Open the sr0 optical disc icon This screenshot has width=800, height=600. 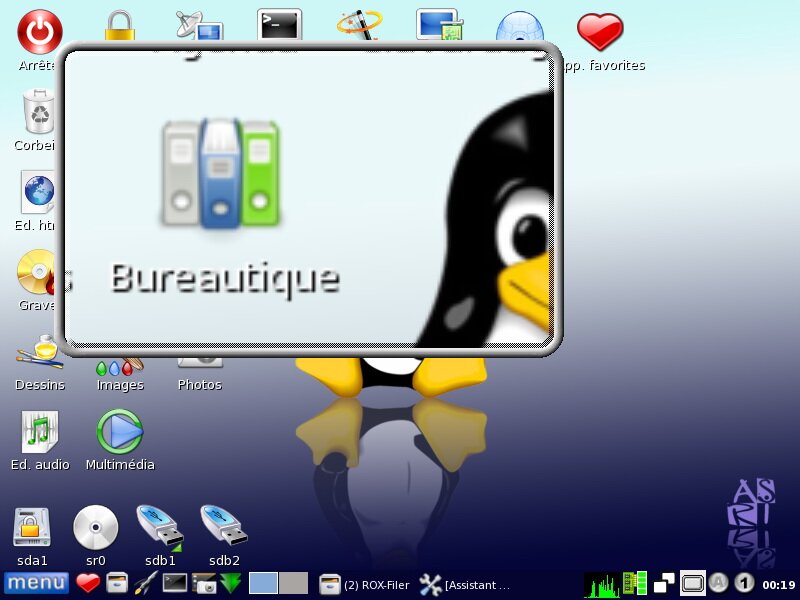[95, 528]
